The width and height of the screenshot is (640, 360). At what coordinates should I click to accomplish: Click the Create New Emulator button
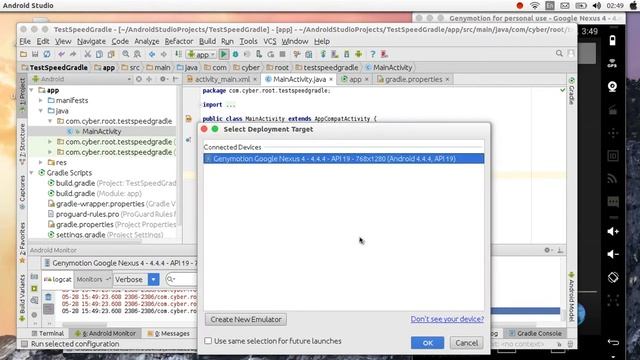(x=246, y=320)
